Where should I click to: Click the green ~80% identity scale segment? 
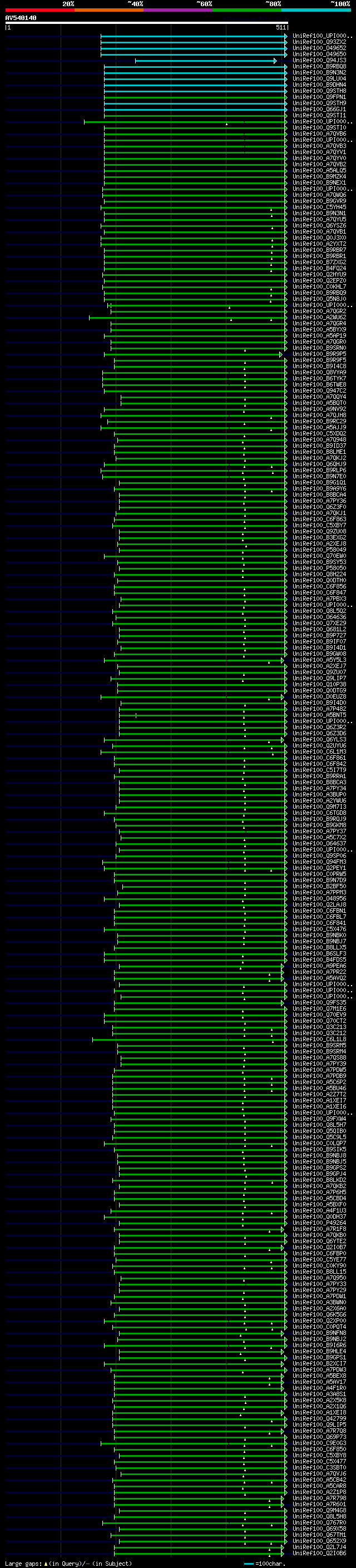tap(247, 10)
